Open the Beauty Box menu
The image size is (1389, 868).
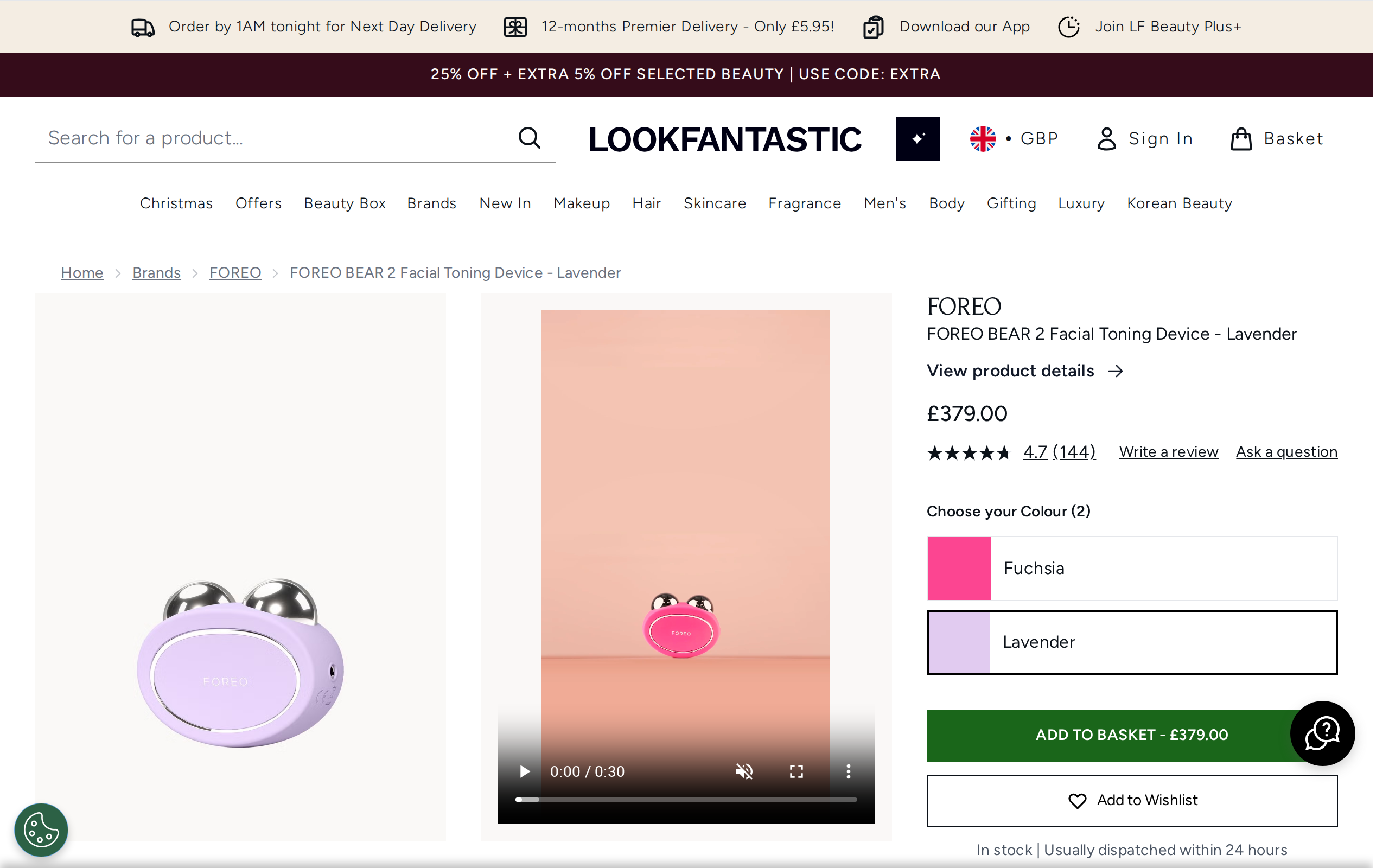(x=345, y=203)
